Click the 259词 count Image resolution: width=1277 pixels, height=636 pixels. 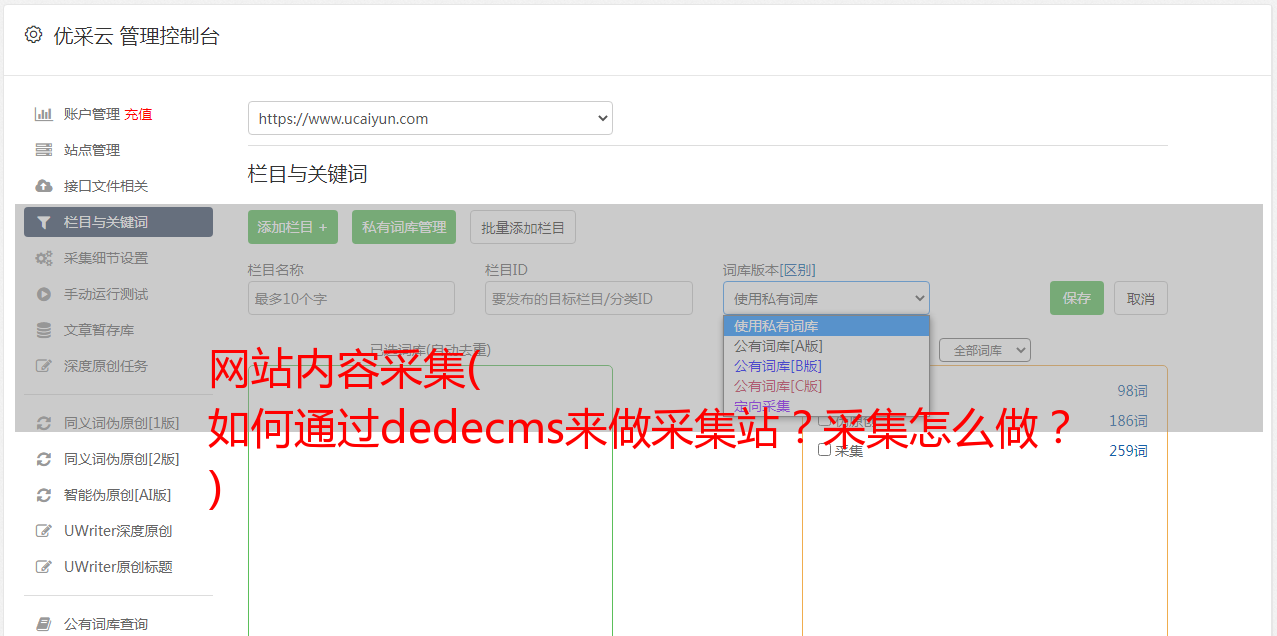tap(1128, 451)
